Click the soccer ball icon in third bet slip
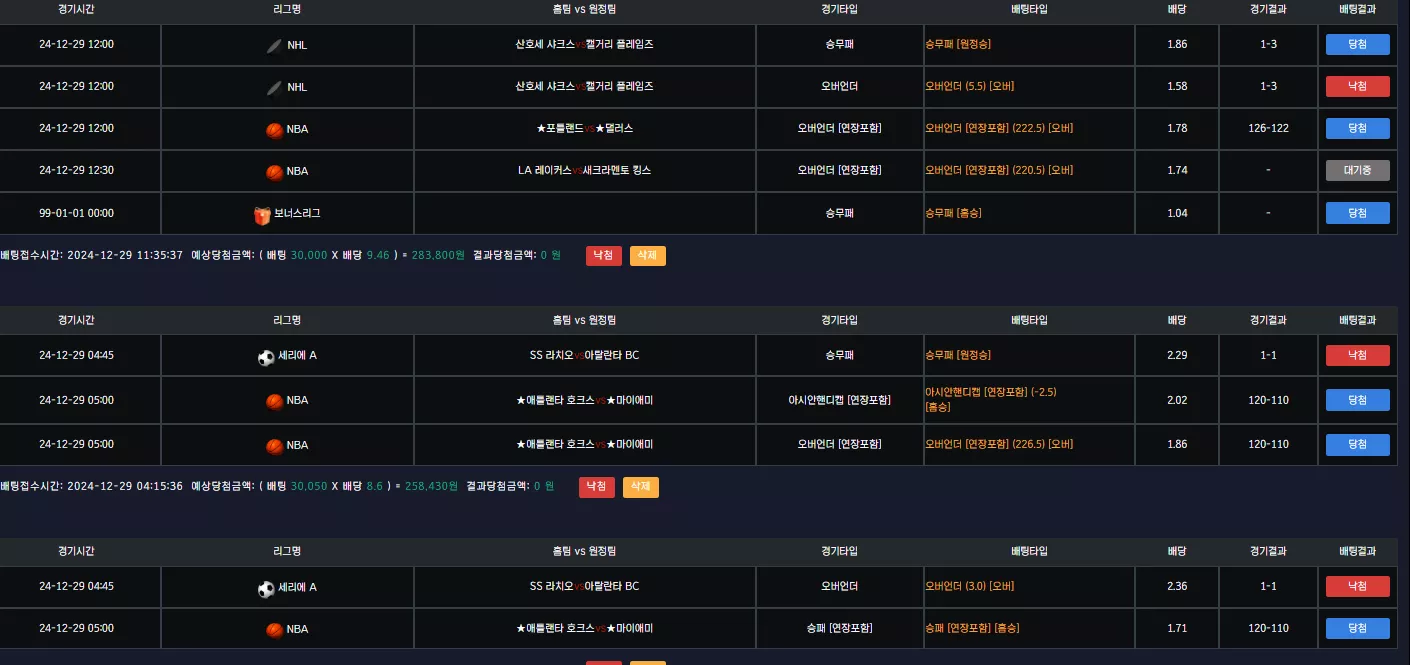Viewport: 1410px width, 665px height. pyautogui.click(x=266, y=589)
